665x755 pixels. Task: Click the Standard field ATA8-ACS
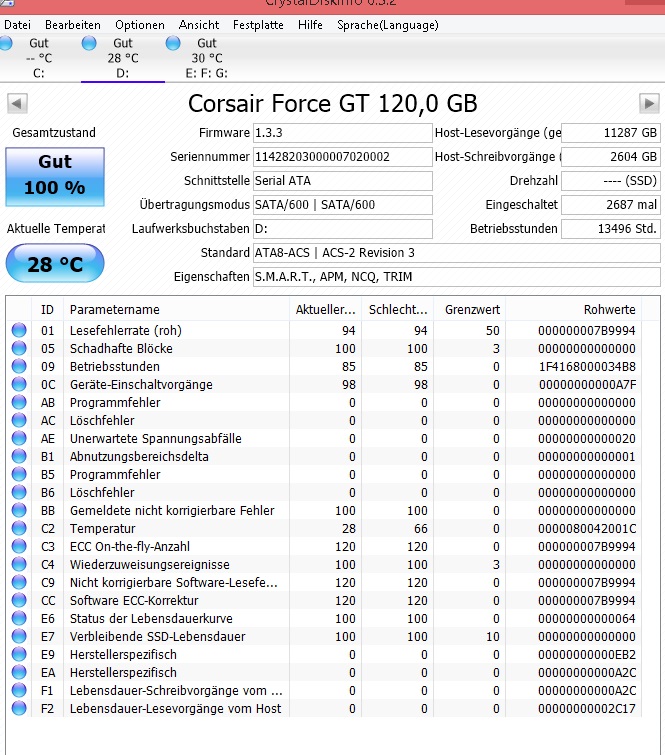pos(456,253)
